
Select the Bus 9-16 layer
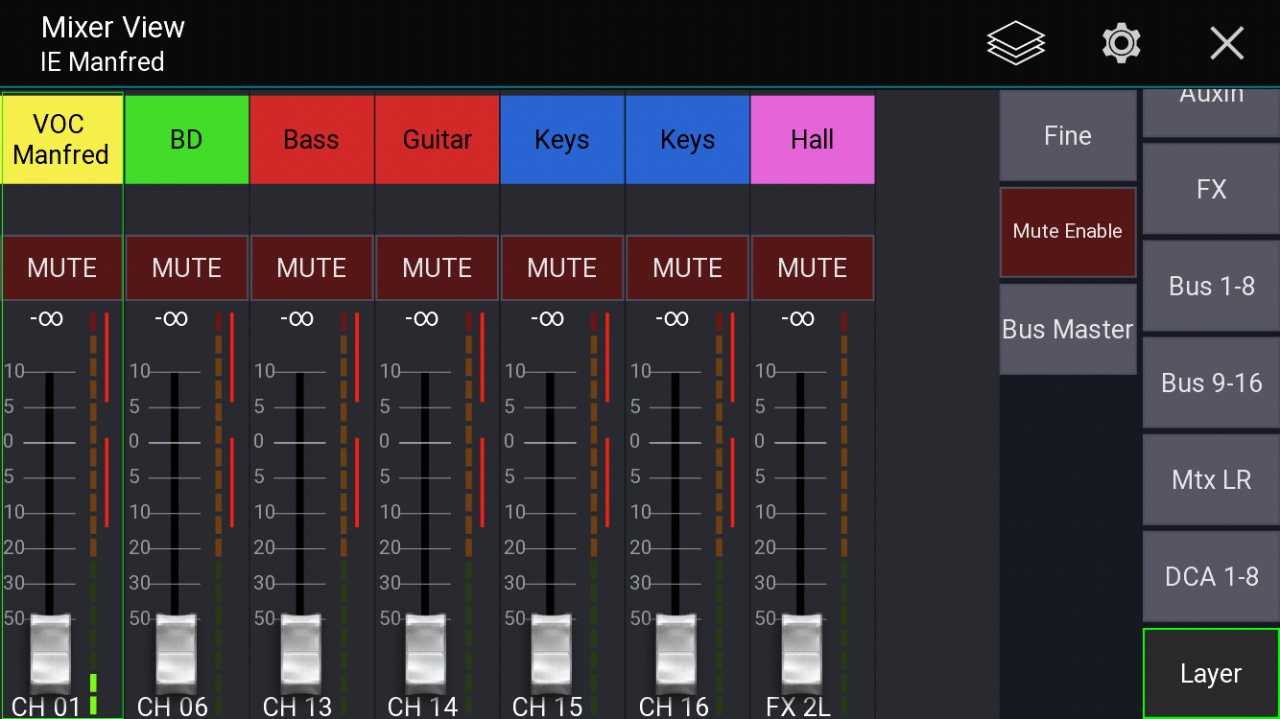pos(1211,383)
